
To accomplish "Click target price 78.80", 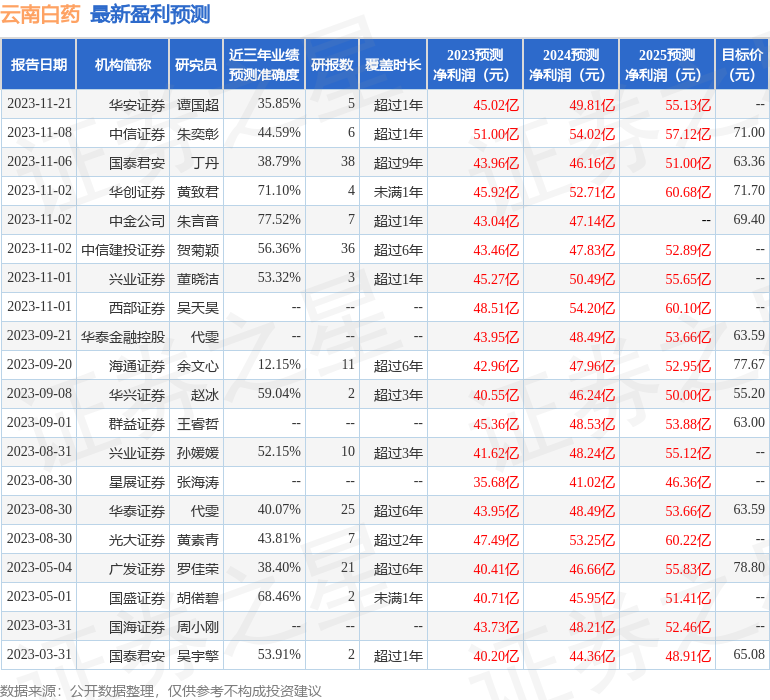I will [749, 567].
